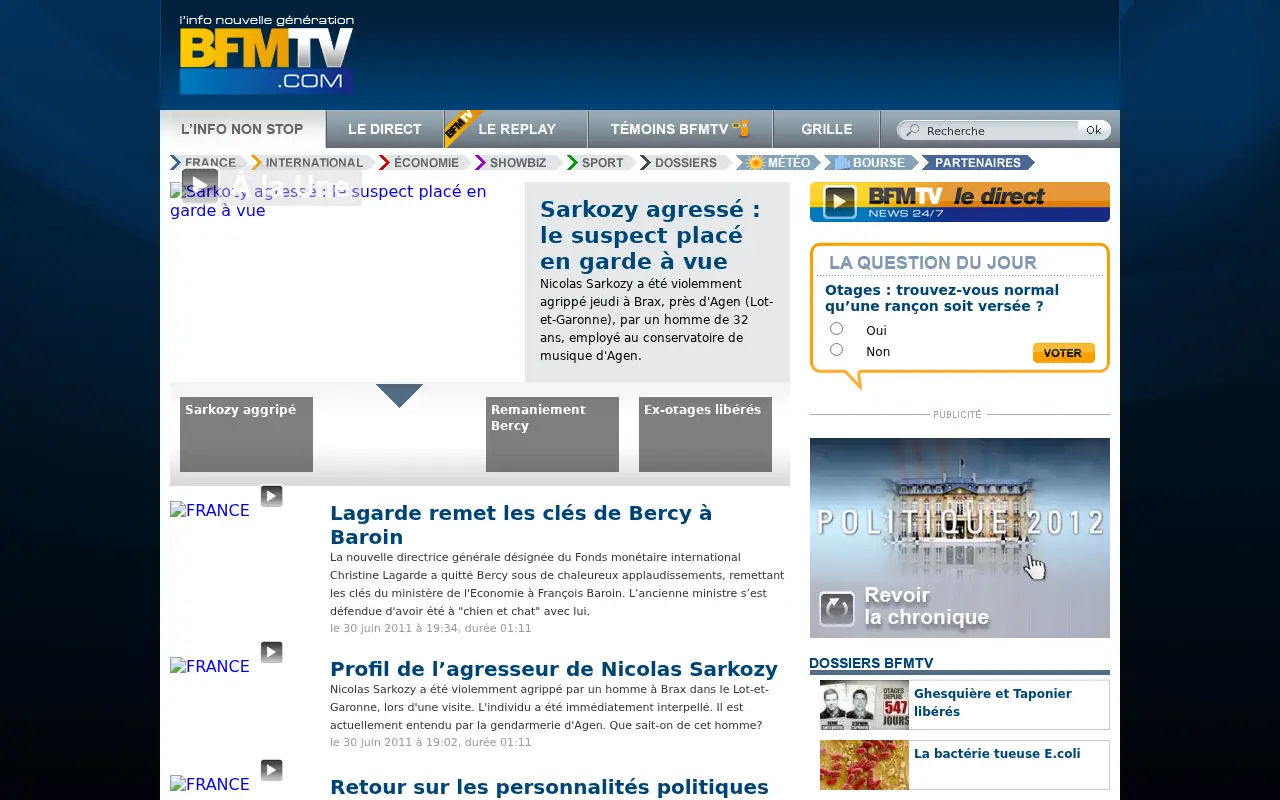Click the play icon over the À la Une video
The image size is (1280, 800).
(200, 186)
